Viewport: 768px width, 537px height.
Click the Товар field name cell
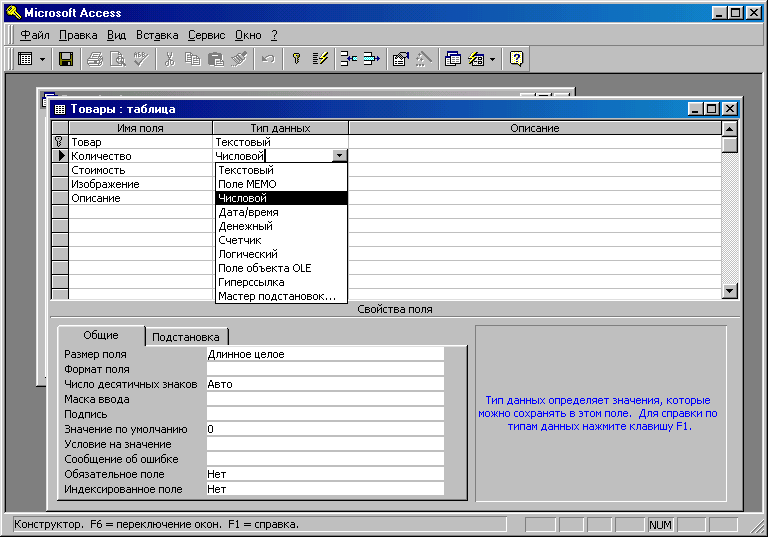point(141,142)
